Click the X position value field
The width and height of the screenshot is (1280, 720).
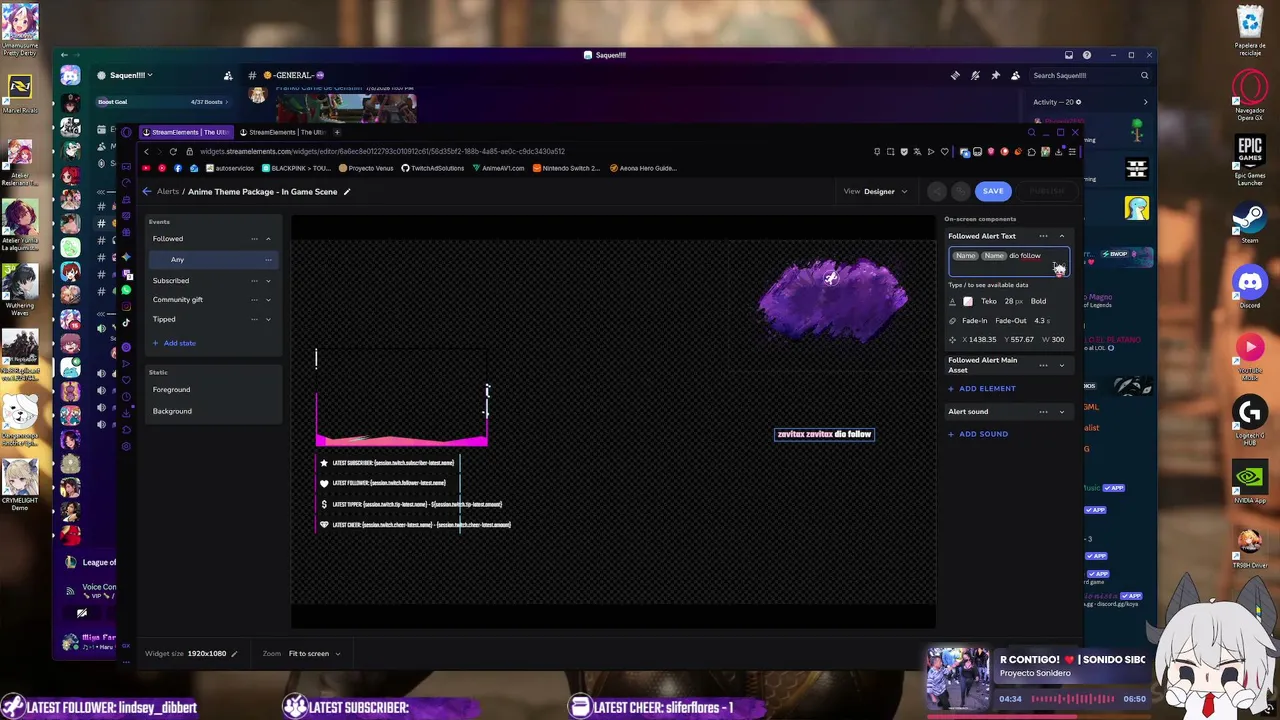(980, 340)
